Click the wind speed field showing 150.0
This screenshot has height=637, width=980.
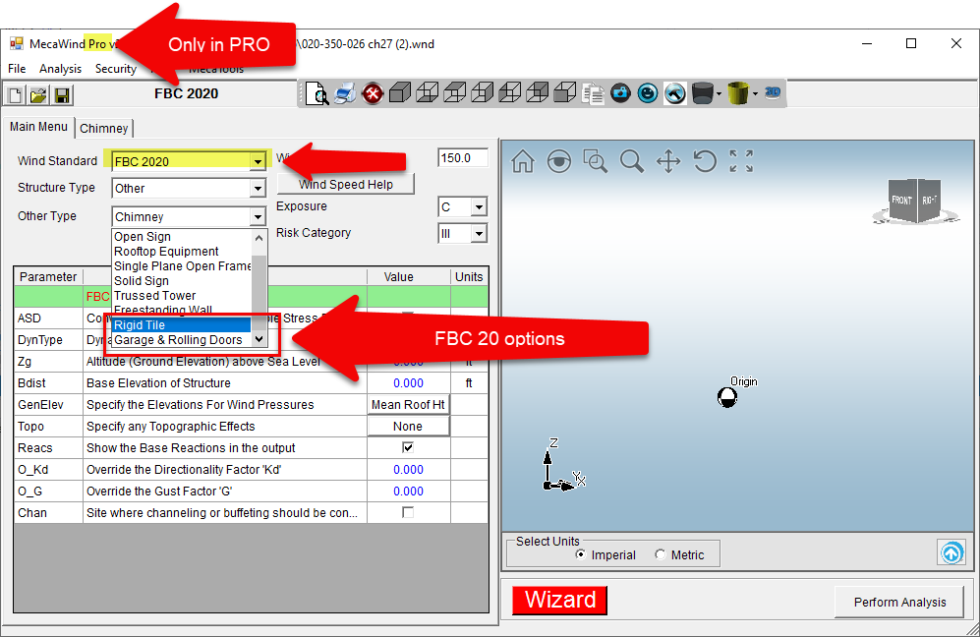point(462,158)
